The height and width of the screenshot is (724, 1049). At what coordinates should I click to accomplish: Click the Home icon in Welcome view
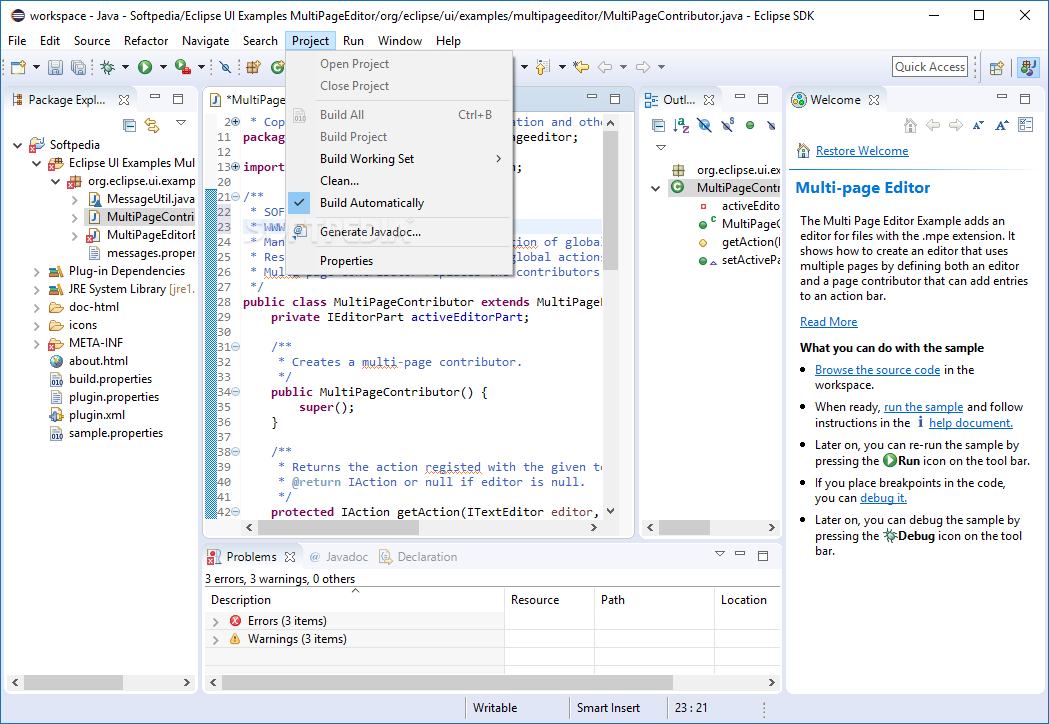tap(910, 125)
